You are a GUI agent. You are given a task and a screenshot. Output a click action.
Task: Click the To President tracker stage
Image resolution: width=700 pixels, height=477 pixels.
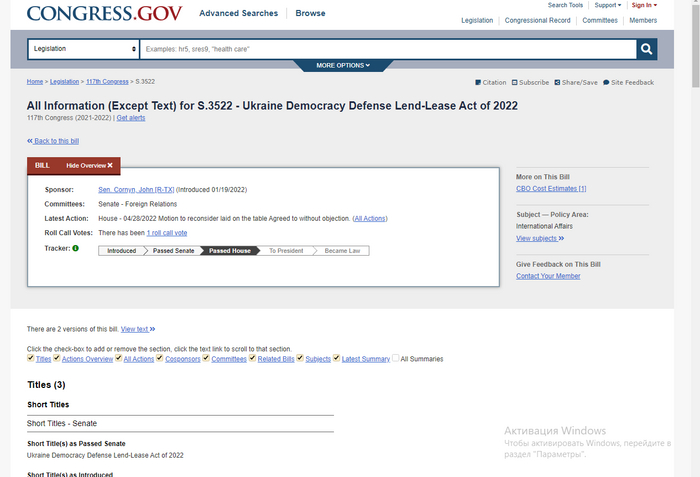(x=286, y=251)
